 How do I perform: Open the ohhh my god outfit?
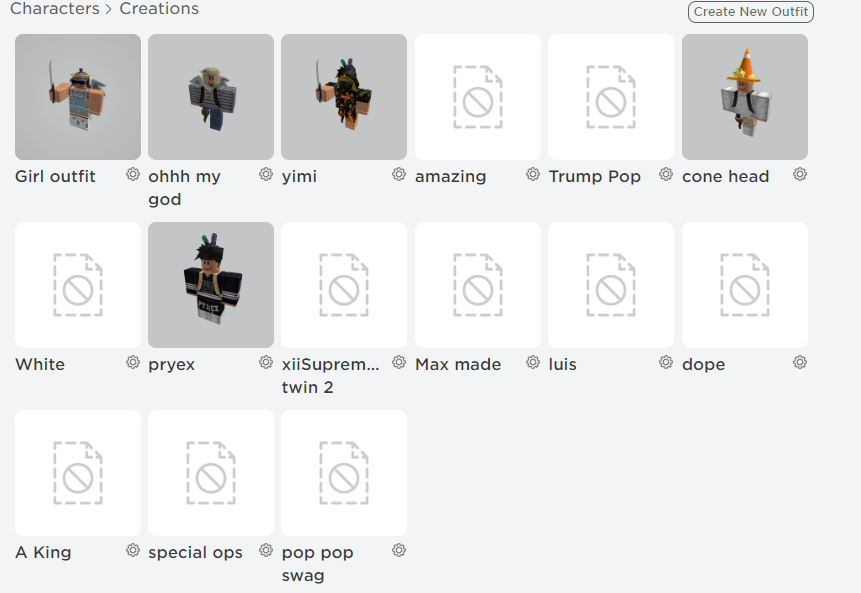click(x=210, y=97)
